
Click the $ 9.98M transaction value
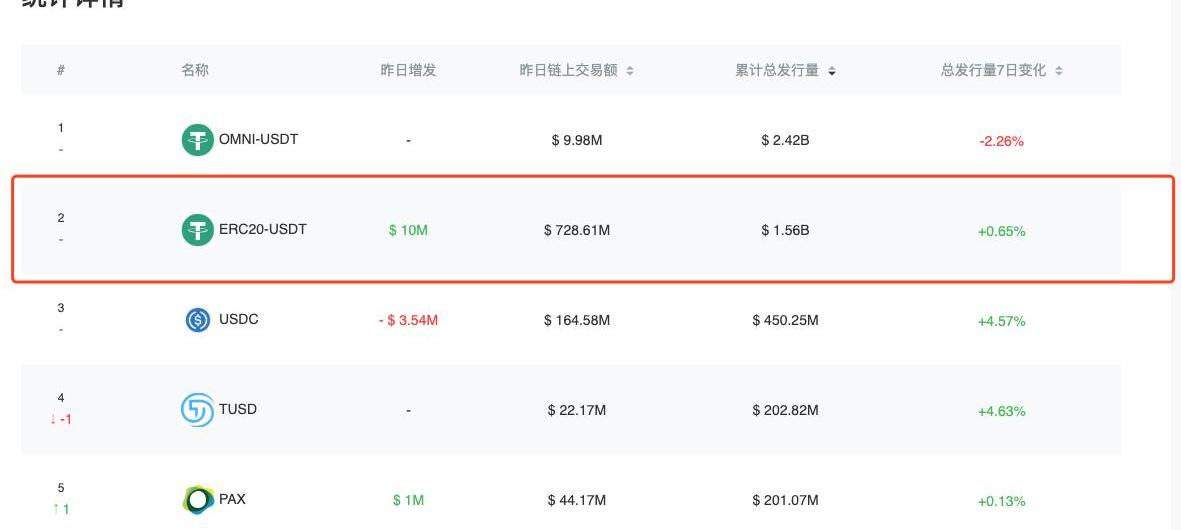(x=577, y=141)
